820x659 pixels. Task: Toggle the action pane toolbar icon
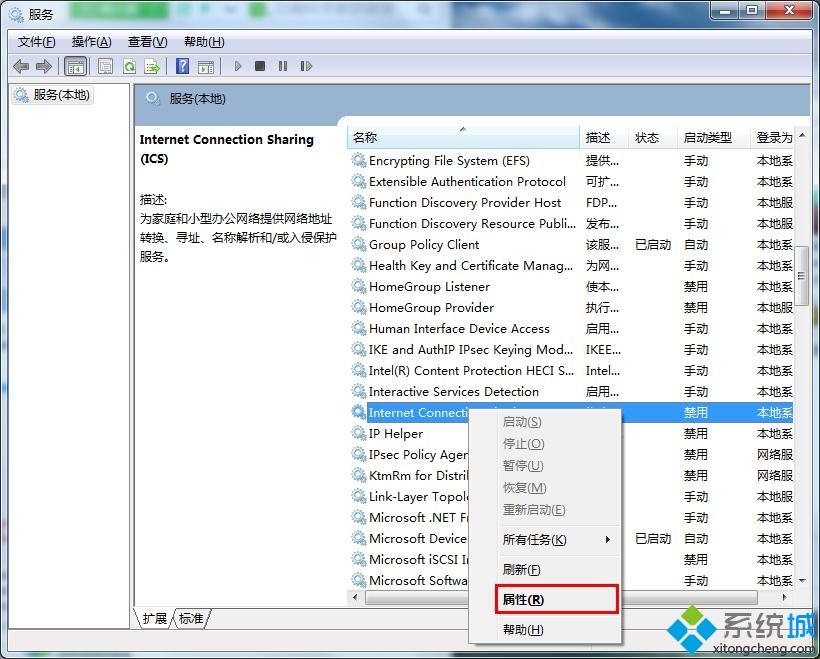tap(206, 66)
